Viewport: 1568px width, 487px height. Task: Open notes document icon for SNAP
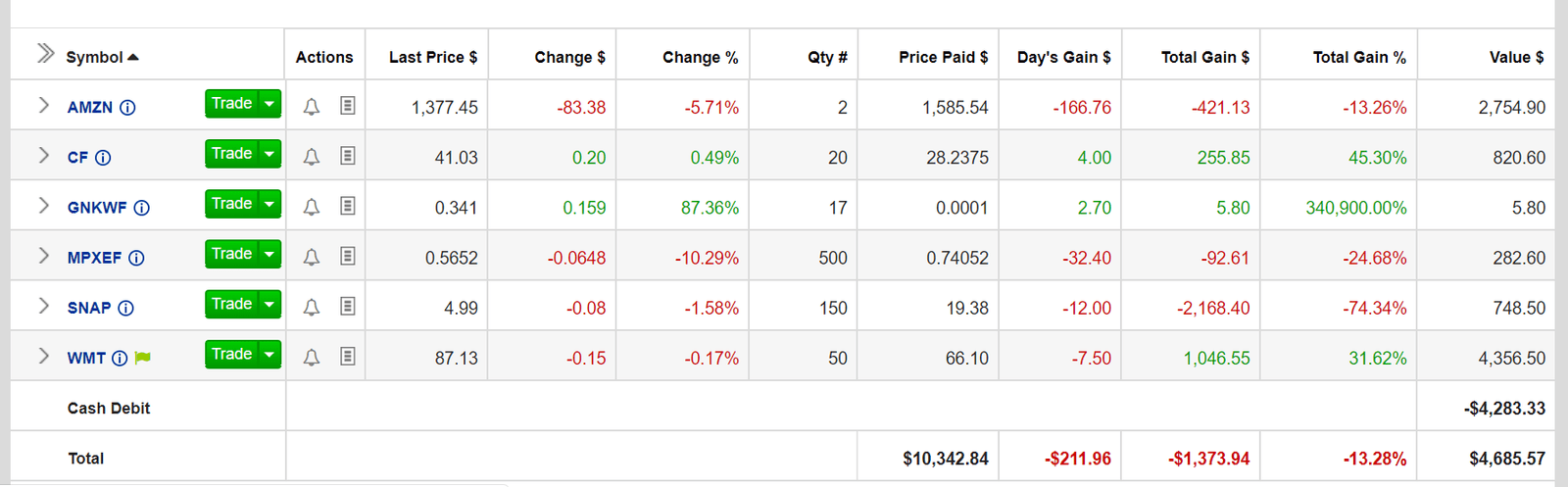[347, 306]
